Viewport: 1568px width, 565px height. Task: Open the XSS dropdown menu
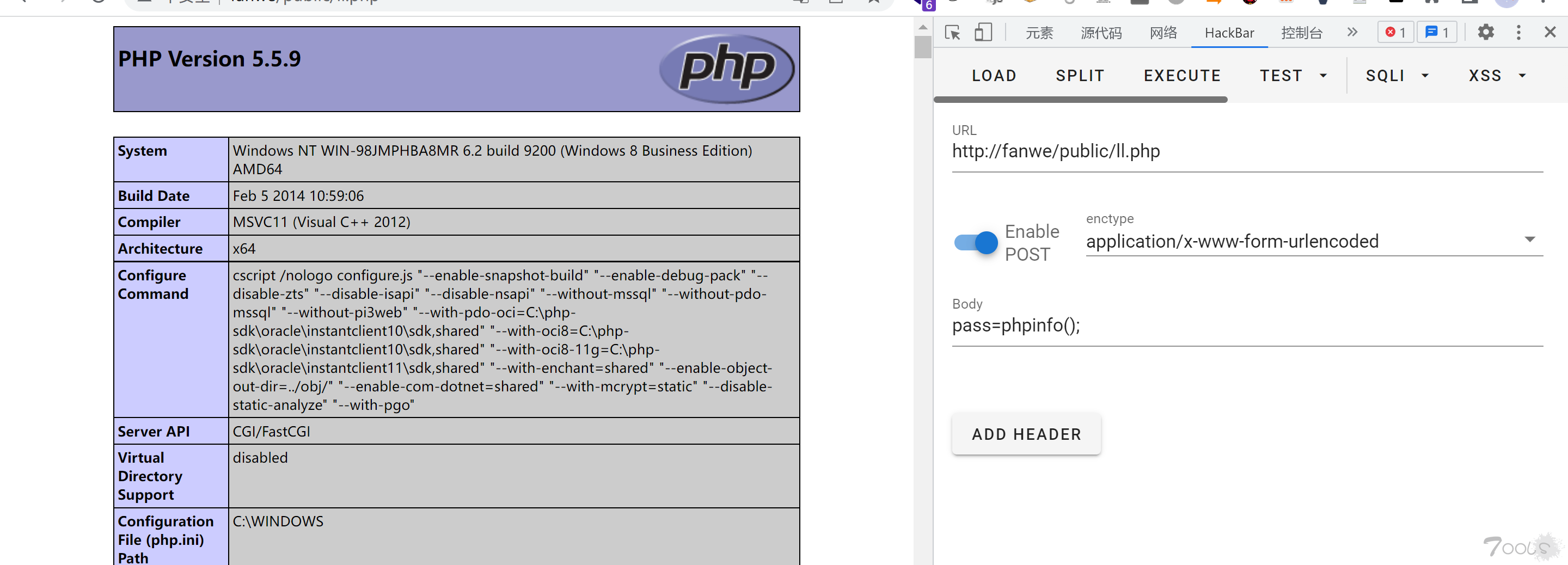click(x=1497, y=76)
